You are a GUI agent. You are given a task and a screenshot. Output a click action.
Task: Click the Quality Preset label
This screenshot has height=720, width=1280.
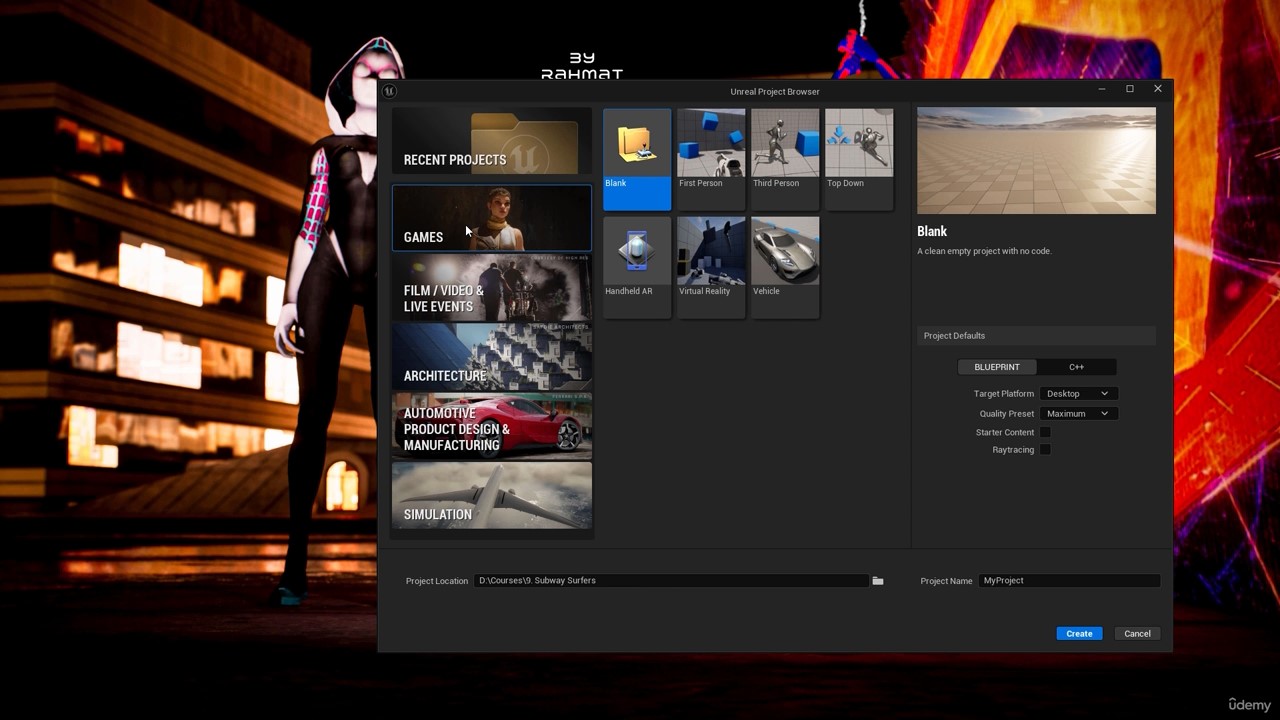(1007, 414)
